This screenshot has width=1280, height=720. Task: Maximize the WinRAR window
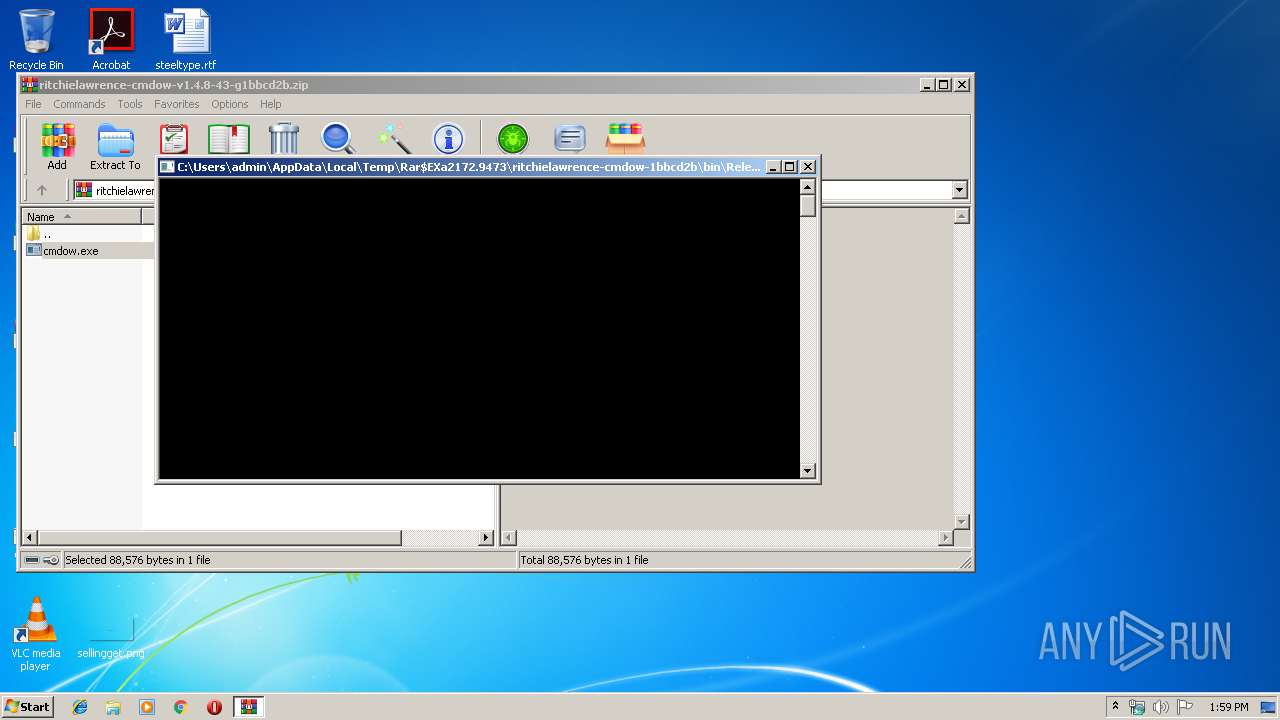[943, 85]
